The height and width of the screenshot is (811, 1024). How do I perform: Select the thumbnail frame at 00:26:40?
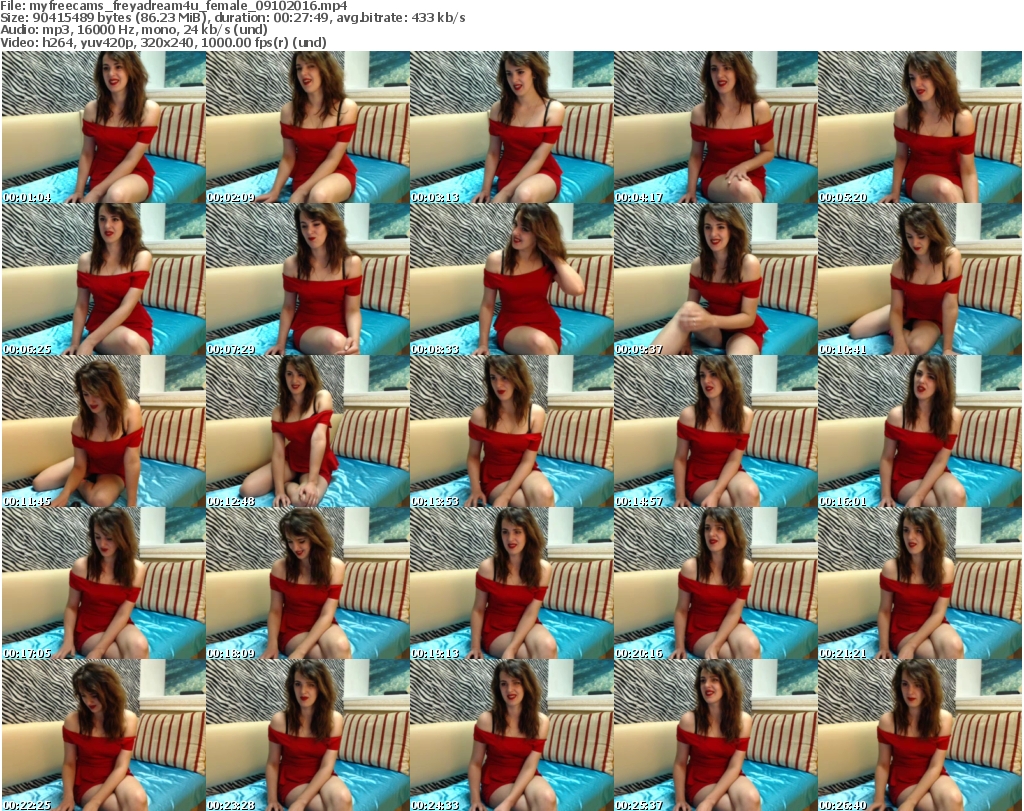tap(920, 735)
